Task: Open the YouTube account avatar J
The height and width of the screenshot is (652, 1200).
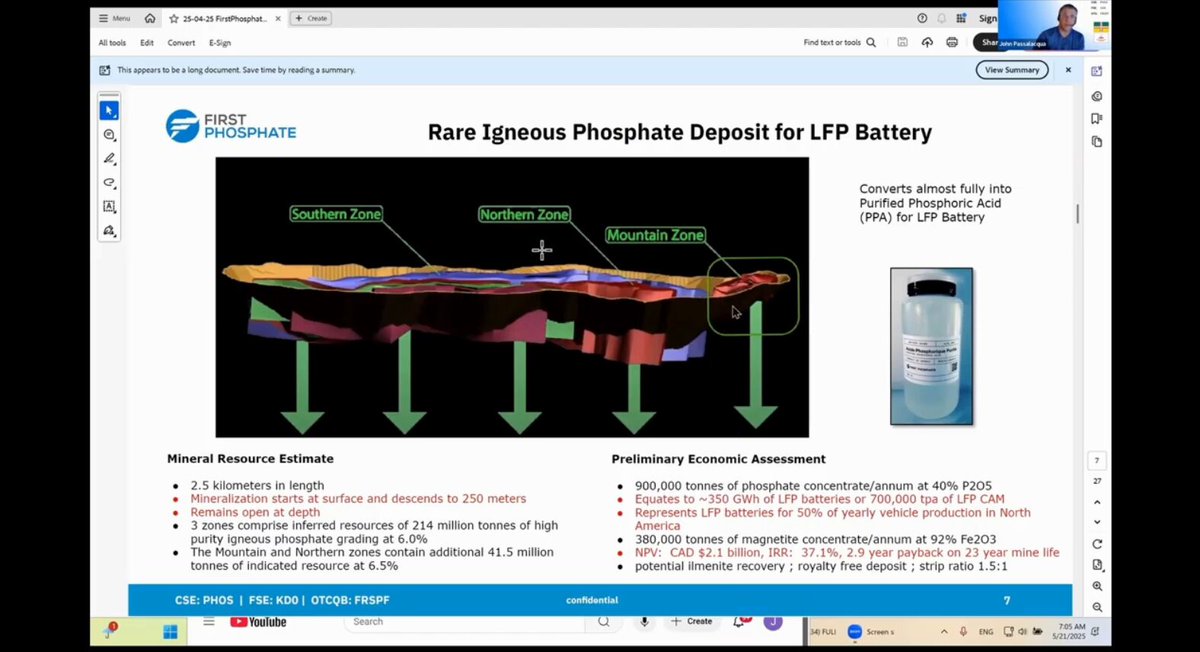Action: (772, 621)
